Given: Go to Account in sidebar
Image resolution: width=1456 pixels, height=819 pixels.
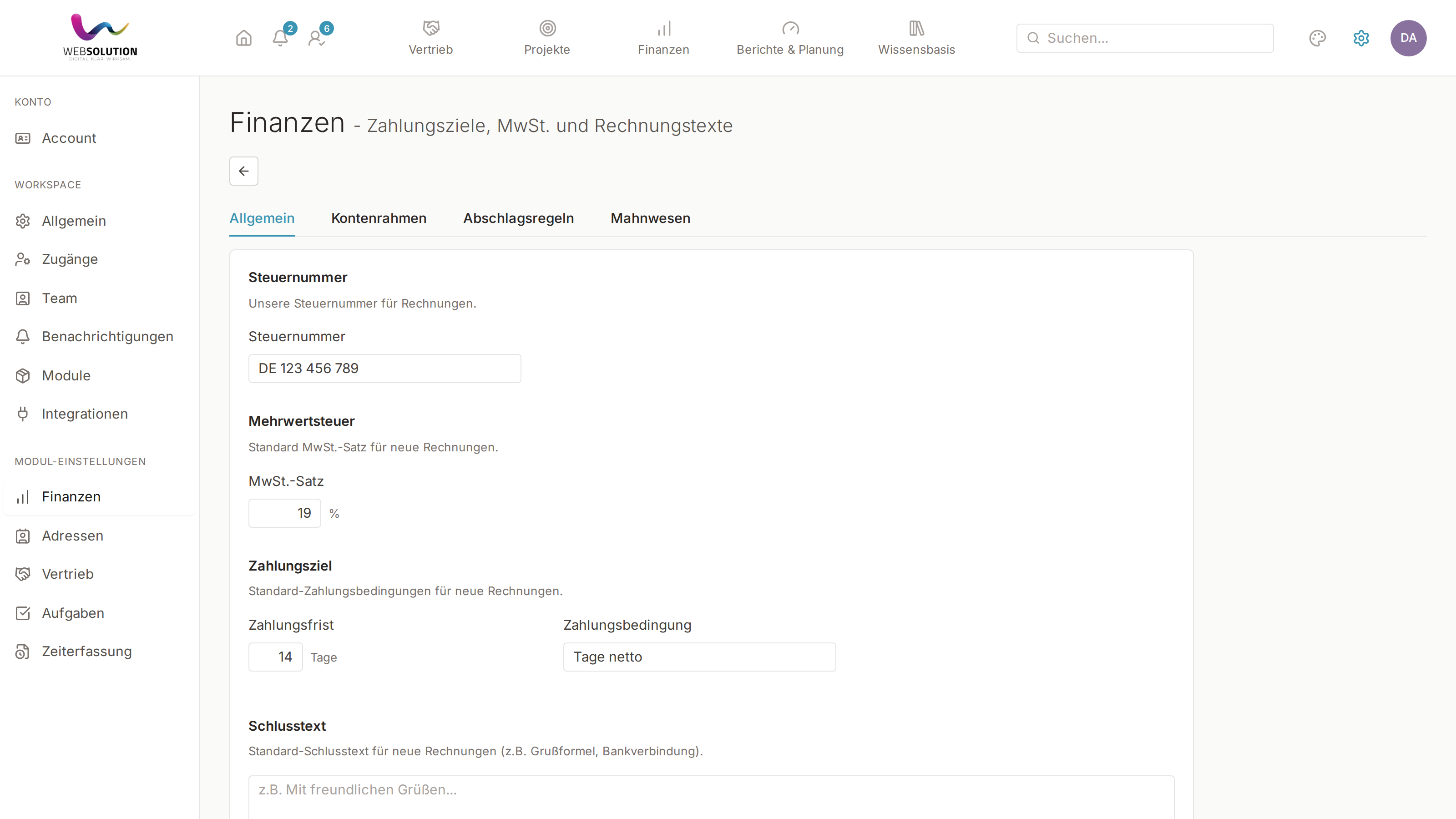Looking at the screenshot, I should click(x=100, y=138).
